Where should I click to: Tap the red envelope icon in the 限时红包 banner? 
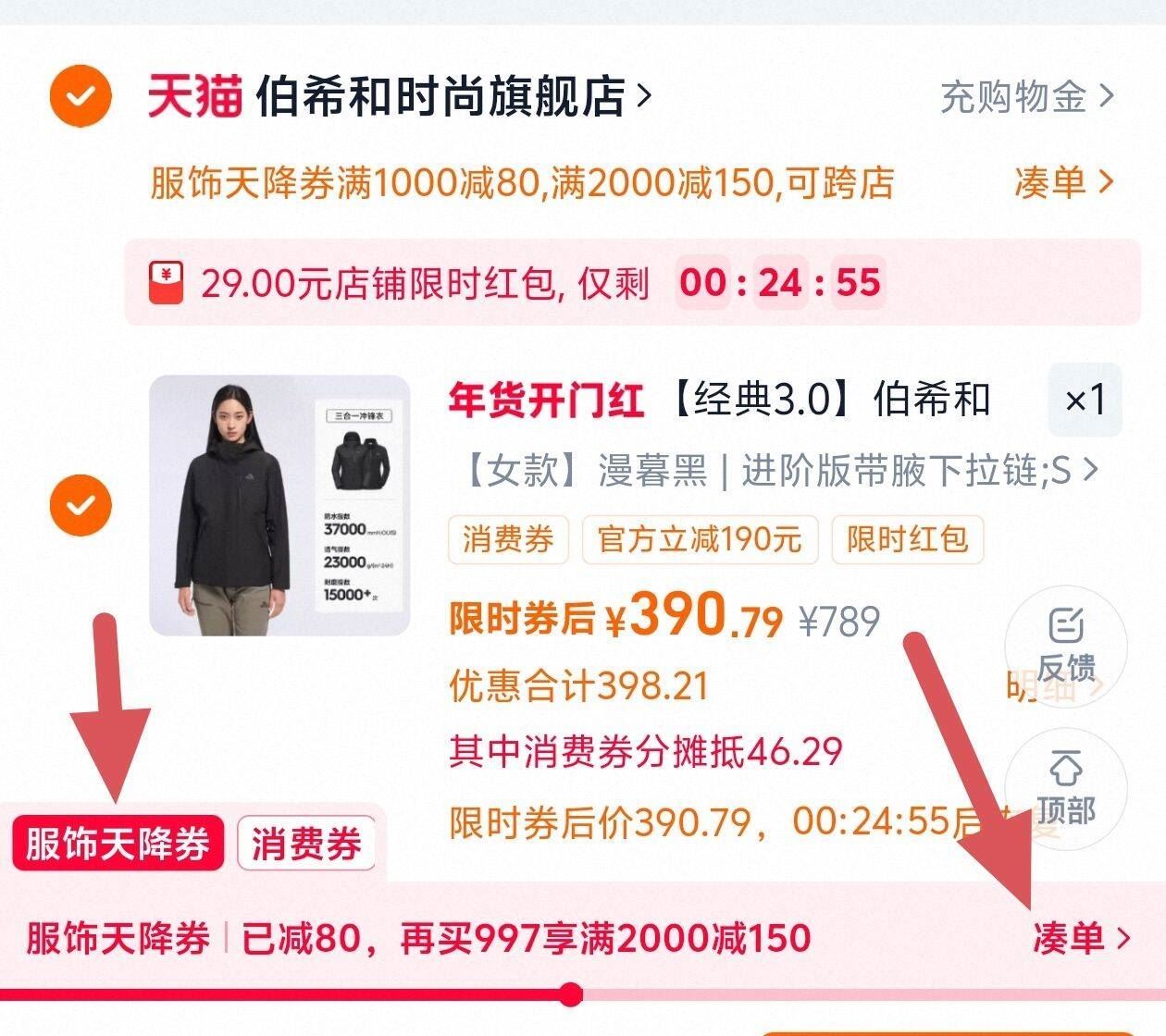coord(167,283)
